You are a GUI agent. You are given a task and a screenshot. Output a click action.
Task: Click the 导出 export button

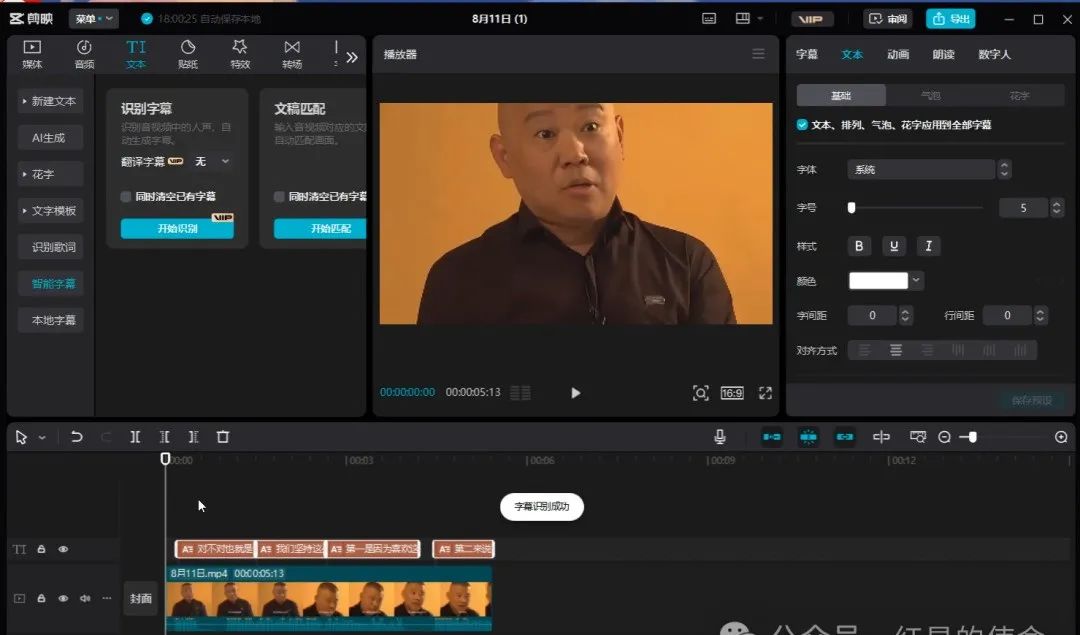coord(949,19)
